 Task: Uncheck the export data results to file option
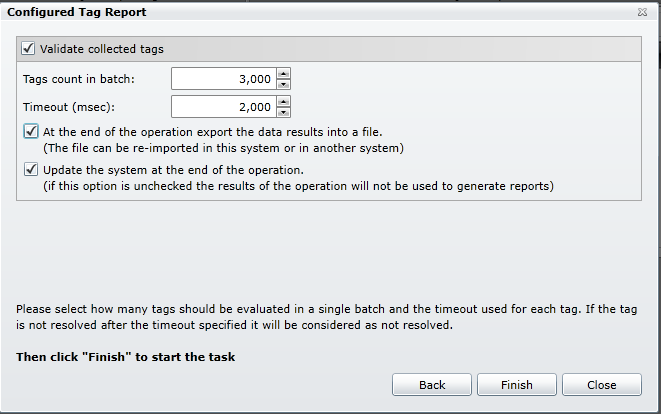31,131
